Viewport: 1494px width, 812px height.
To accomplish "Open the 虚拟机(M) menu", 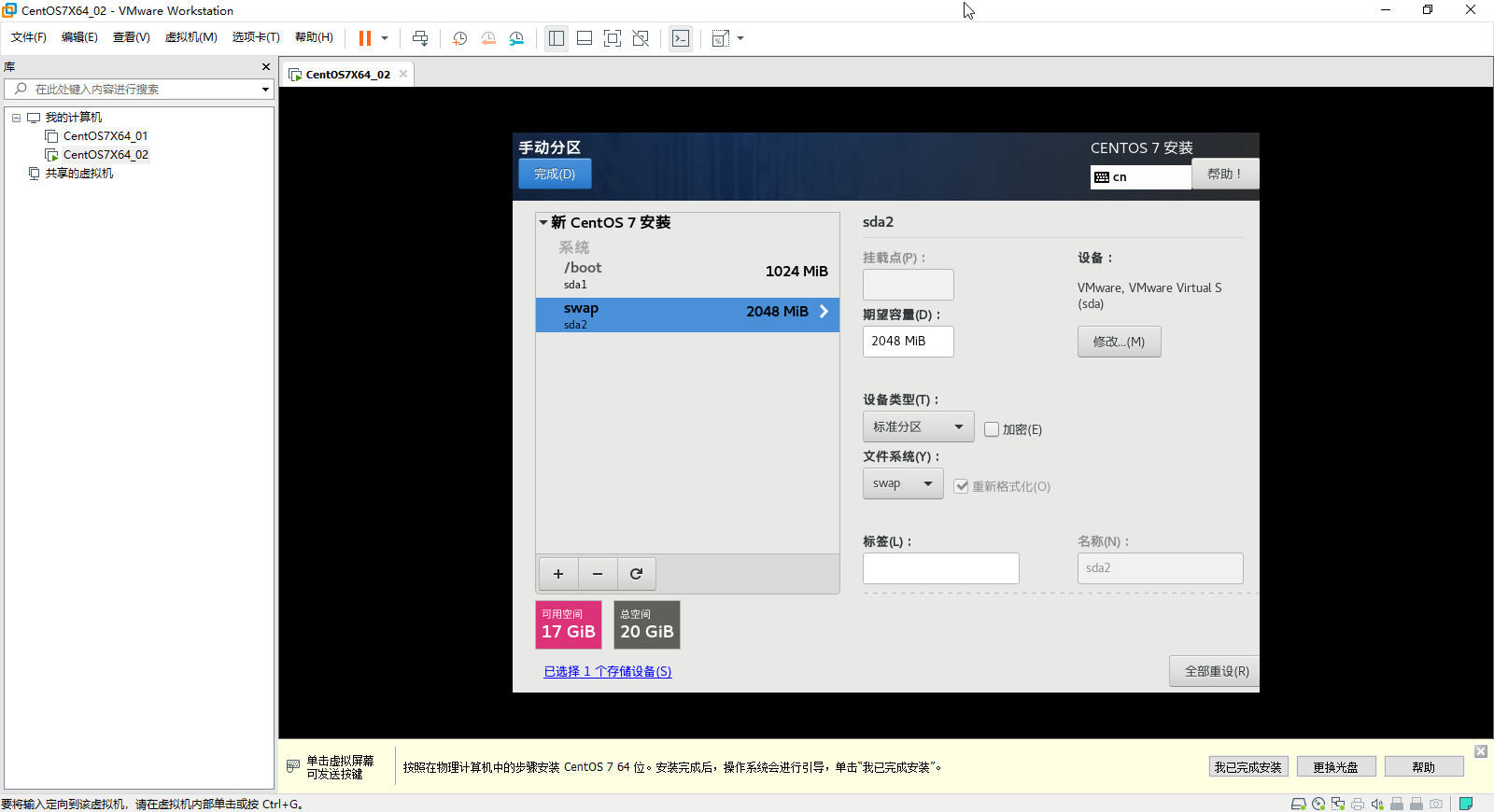I will point(191,37).
